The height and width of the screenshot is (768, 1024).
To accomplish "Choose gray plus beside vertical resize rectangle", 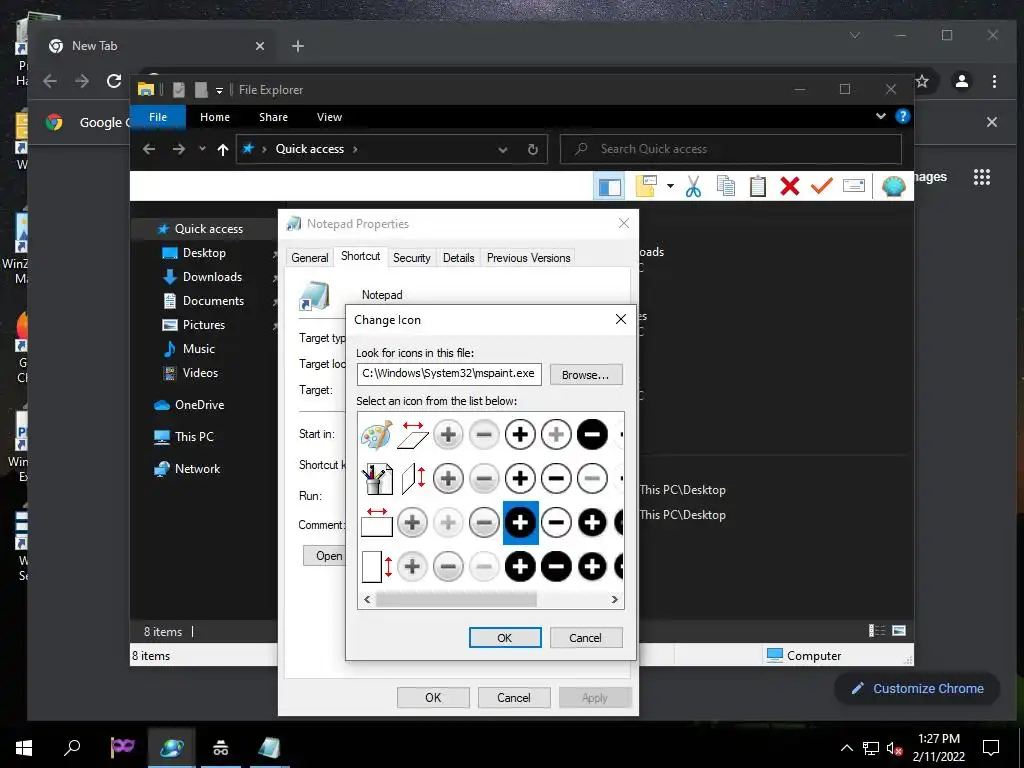I will tap(413, 566).
